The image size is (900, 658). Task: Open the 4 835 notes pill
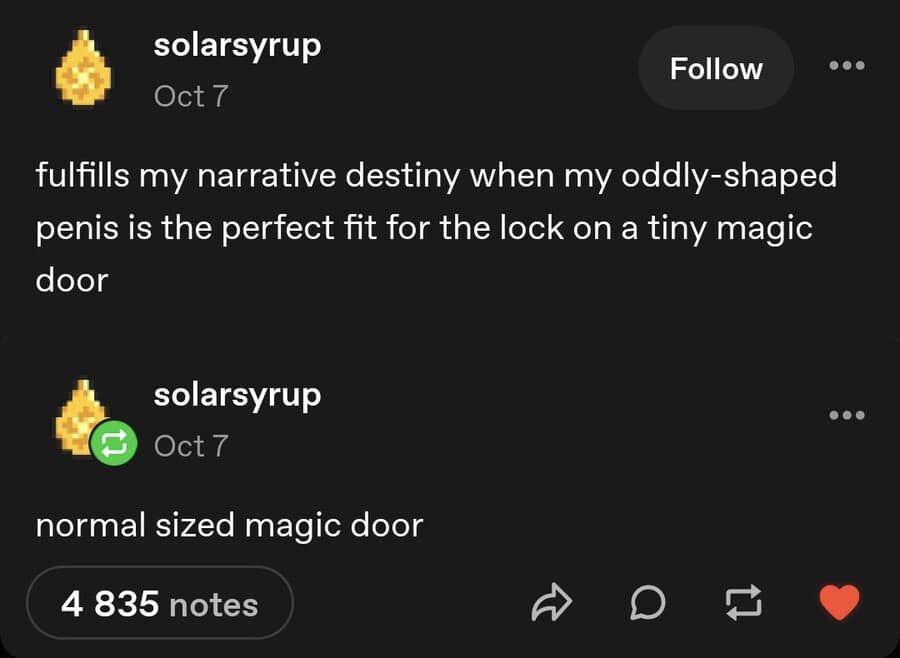pos(160,603)
